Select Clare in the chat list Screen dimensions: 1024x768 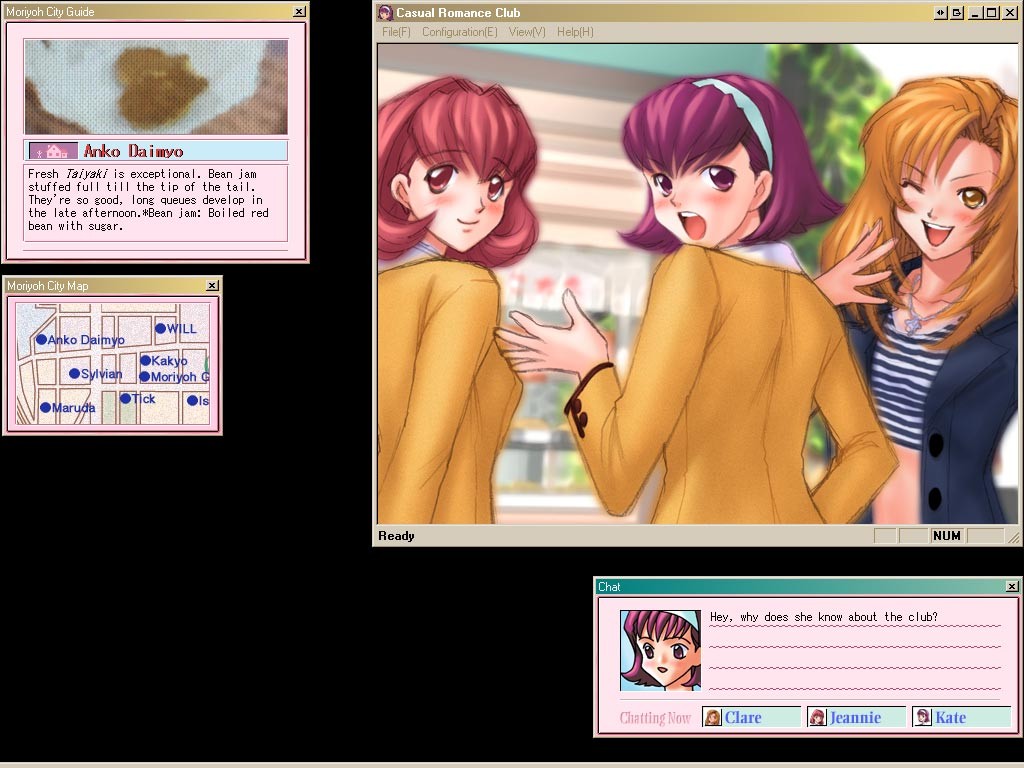coord(751,717)
